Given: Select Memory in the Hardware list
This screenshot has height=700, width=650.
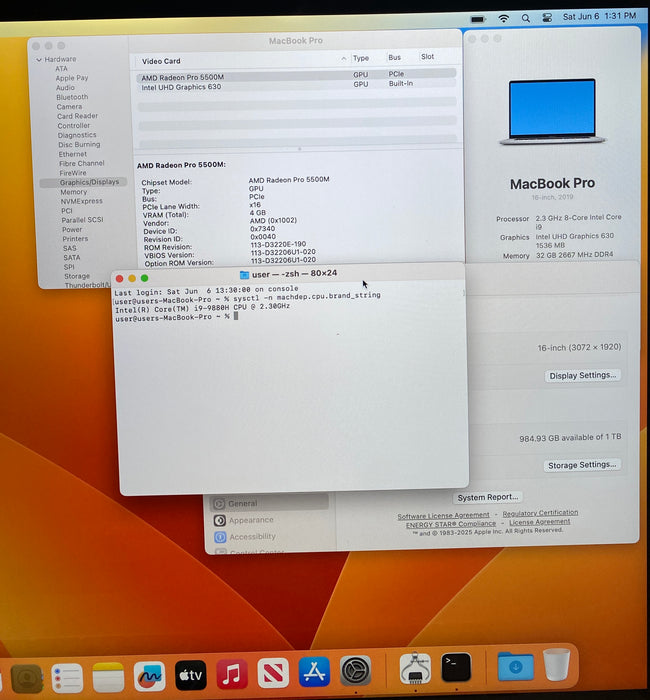Looking at the screenshot, I should click(x=74, y=192).
